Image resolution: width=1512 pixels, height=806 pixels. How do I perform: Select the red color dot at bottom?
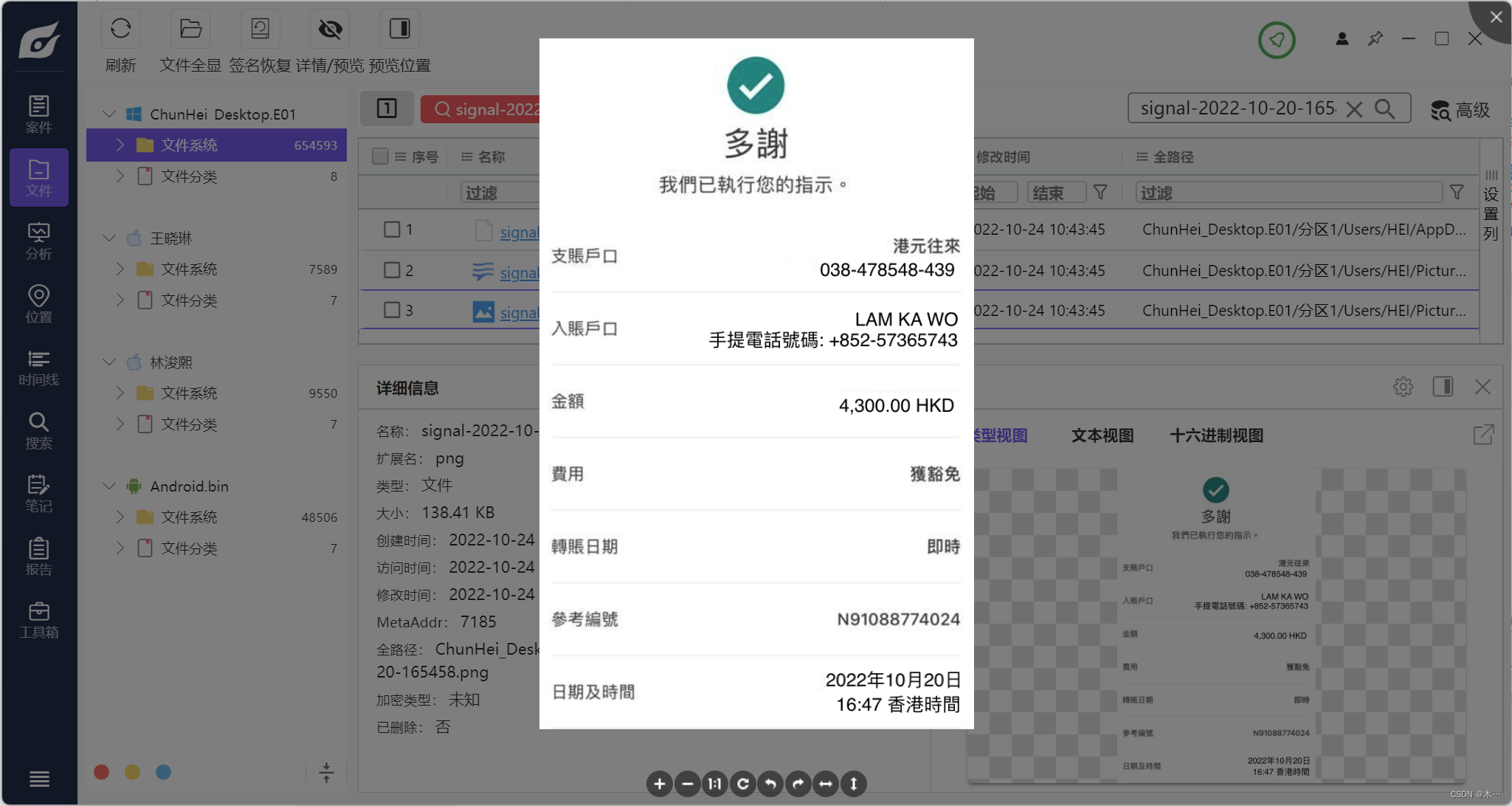[x=102, y=772]
